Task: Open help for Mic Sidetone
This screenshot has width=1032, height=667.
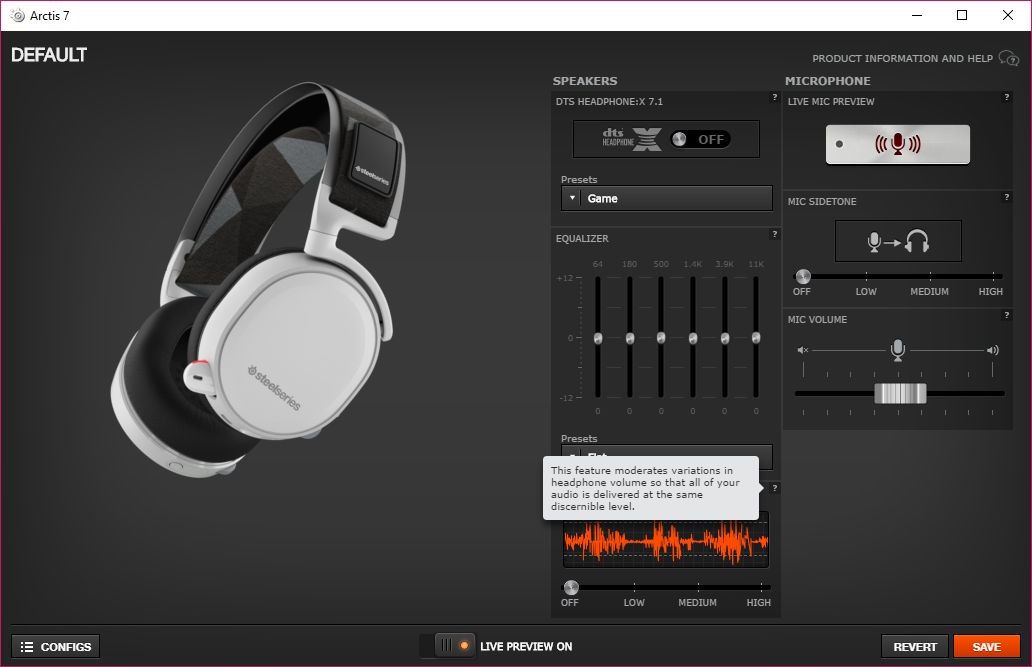Action: (1006, 197)
